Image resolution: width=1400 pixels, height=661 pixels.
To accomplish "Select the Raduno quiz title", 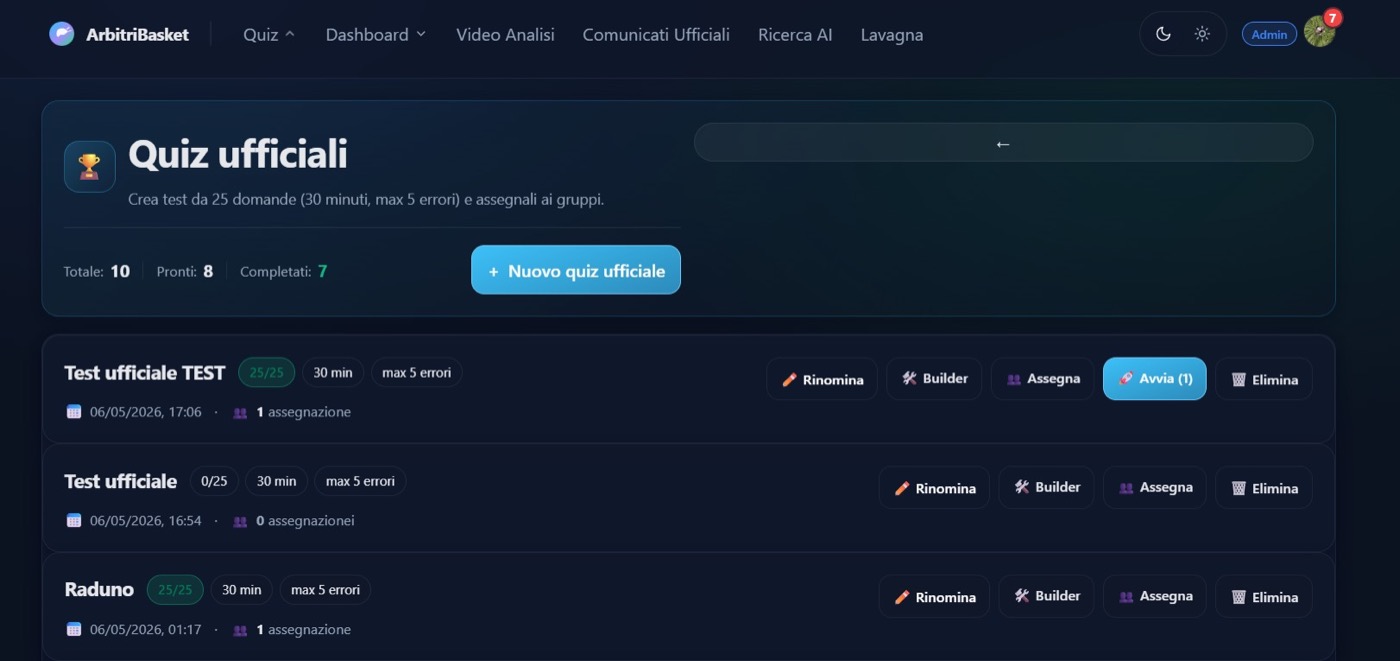I will pos(99,589).
